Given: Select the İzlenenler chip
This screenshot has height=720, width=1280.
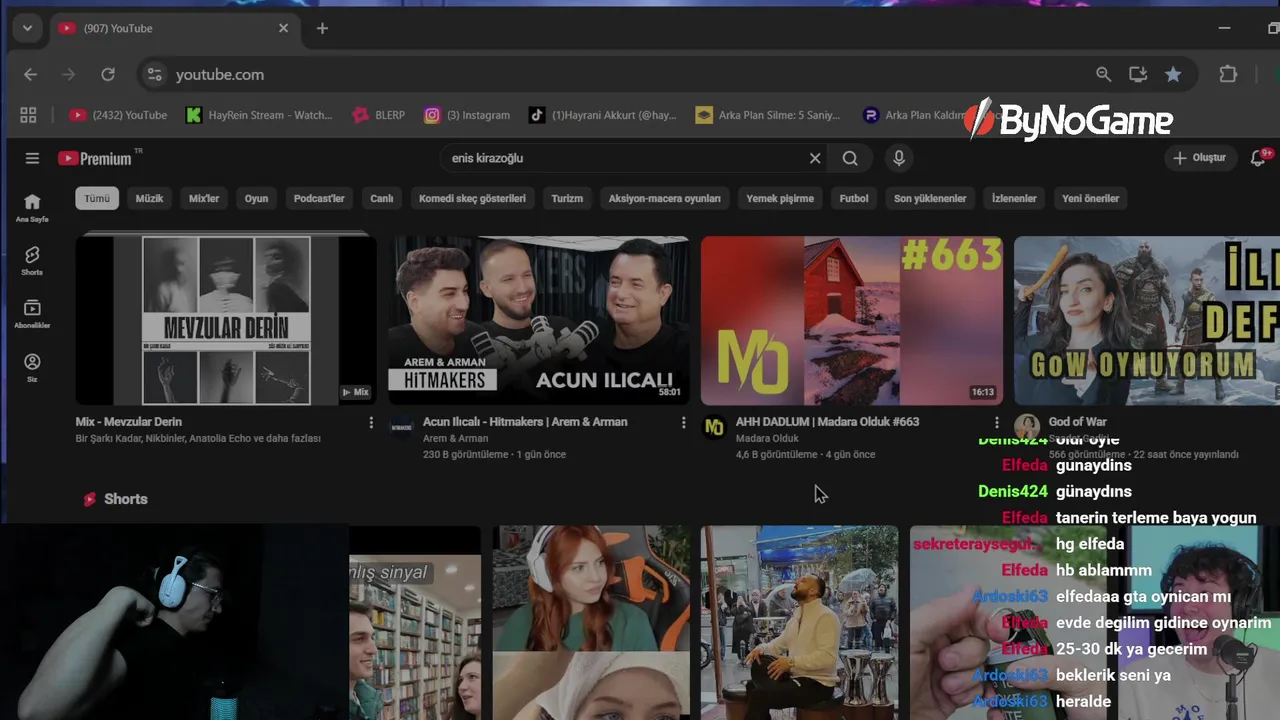Looking at the screenshot, I should [x=1014, y=198].
